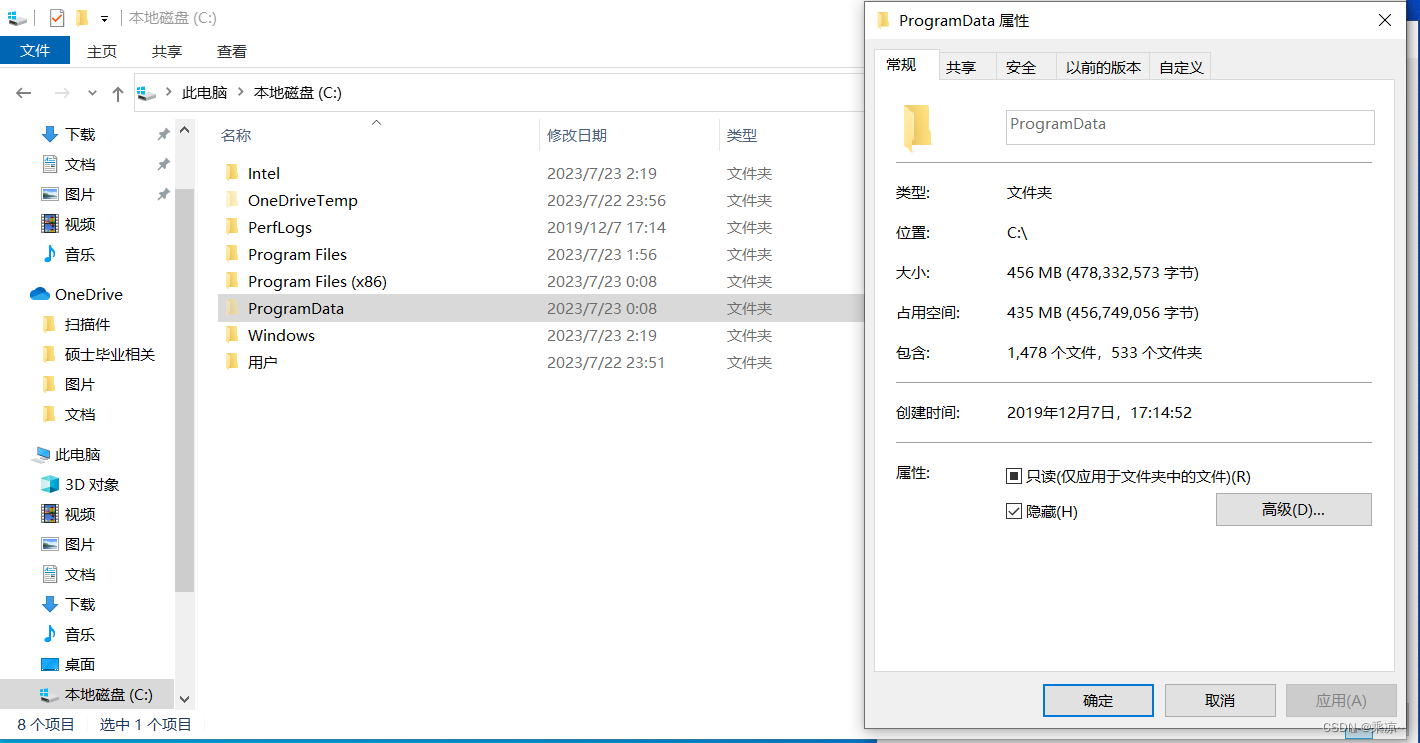Viewport: 1420px width, 743px height.
Task: Click the Program Files (x86) folder icon
Action: (232, 281)
